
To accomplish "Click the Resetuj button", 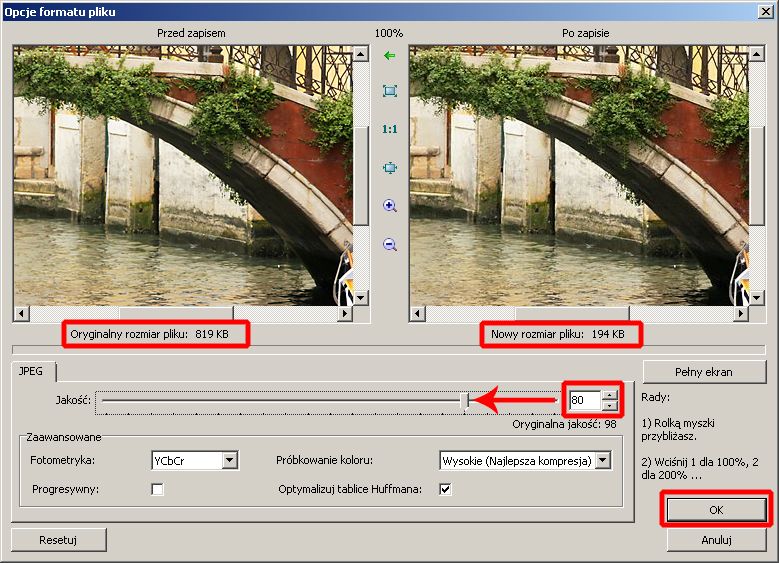I will click(x=58, y=540).
